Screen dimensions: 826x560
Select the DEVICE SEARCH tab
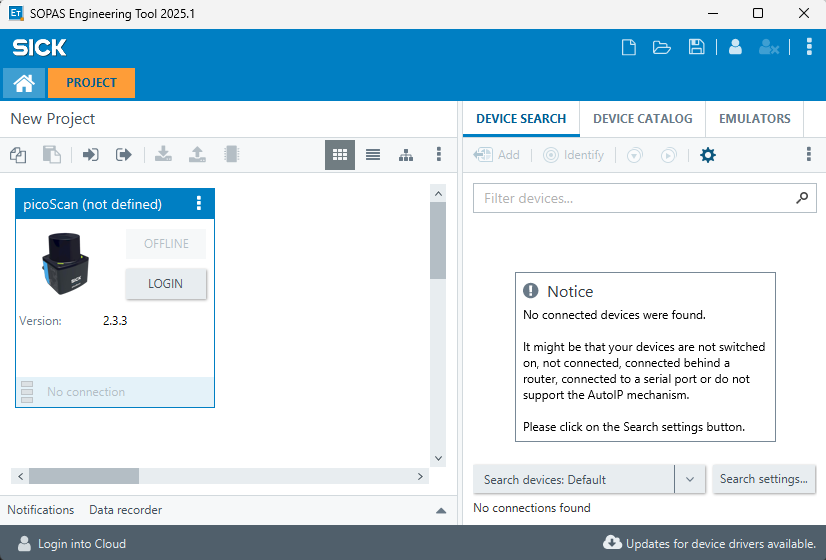521,119
